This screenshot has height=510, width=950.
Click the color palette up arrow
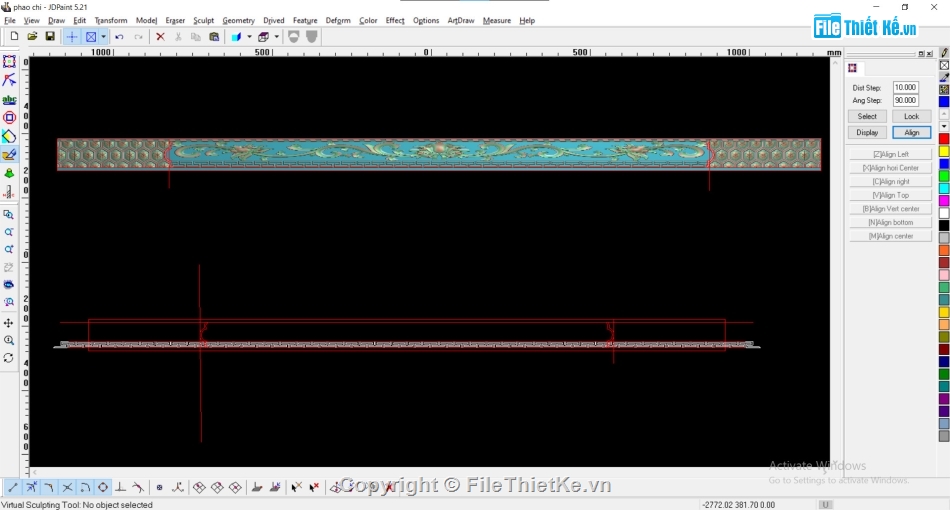coord(944,114)
